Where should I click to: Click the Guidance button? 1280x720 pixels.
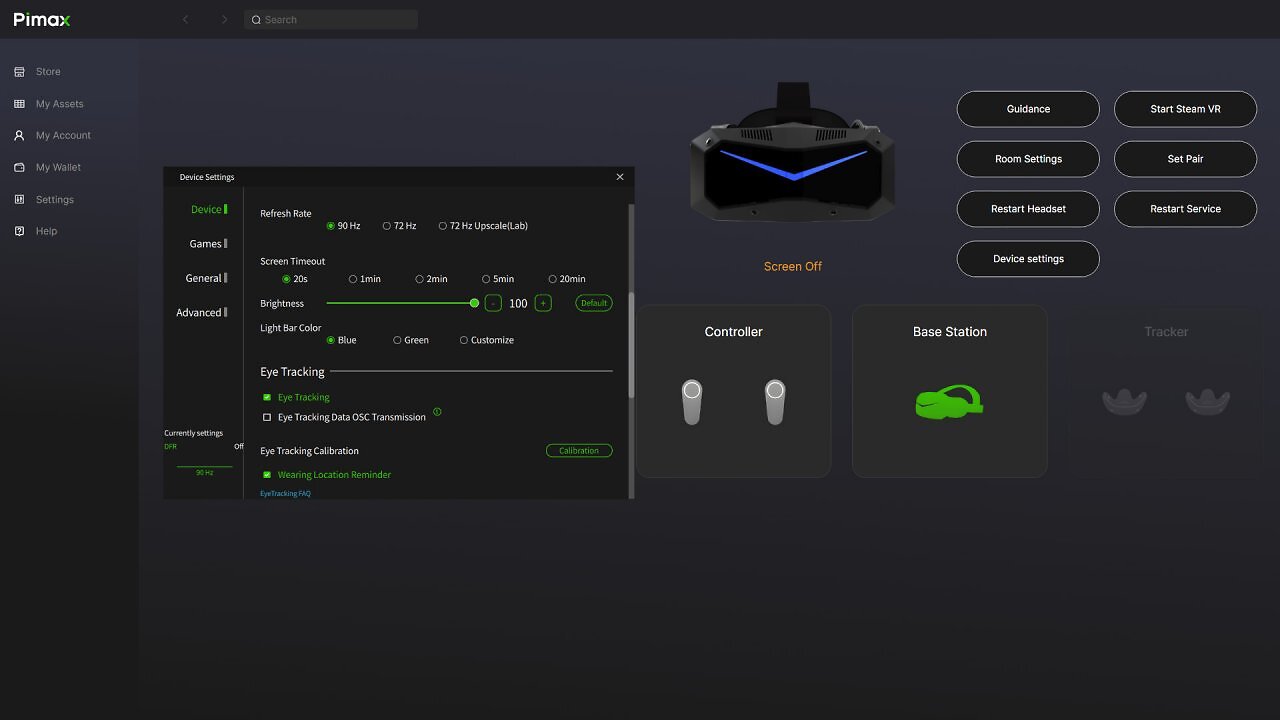[1028, 109]
